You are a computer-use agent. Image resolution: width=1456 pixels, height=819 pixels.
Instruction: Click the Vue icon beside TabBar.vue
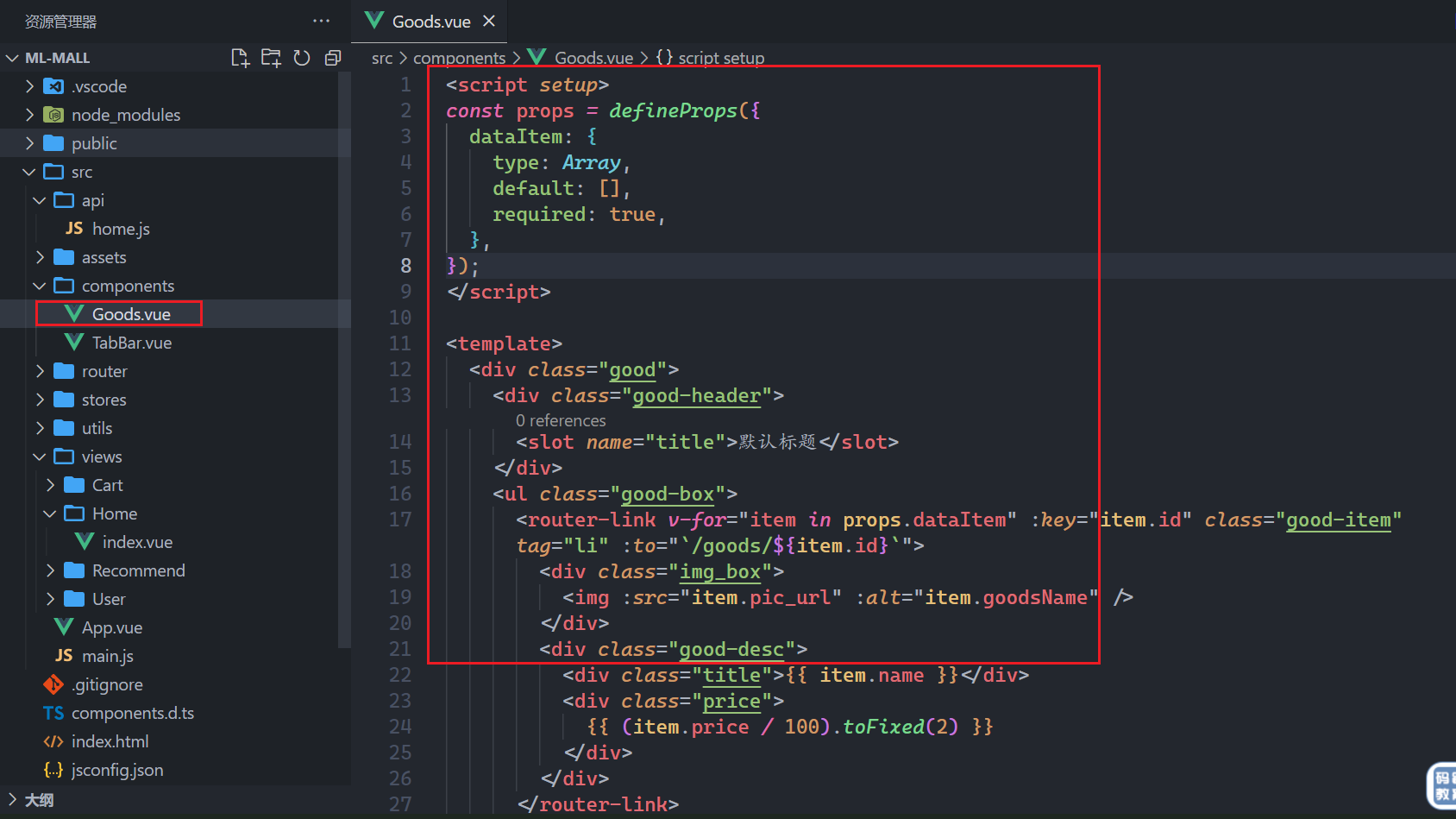click(74, 343)
